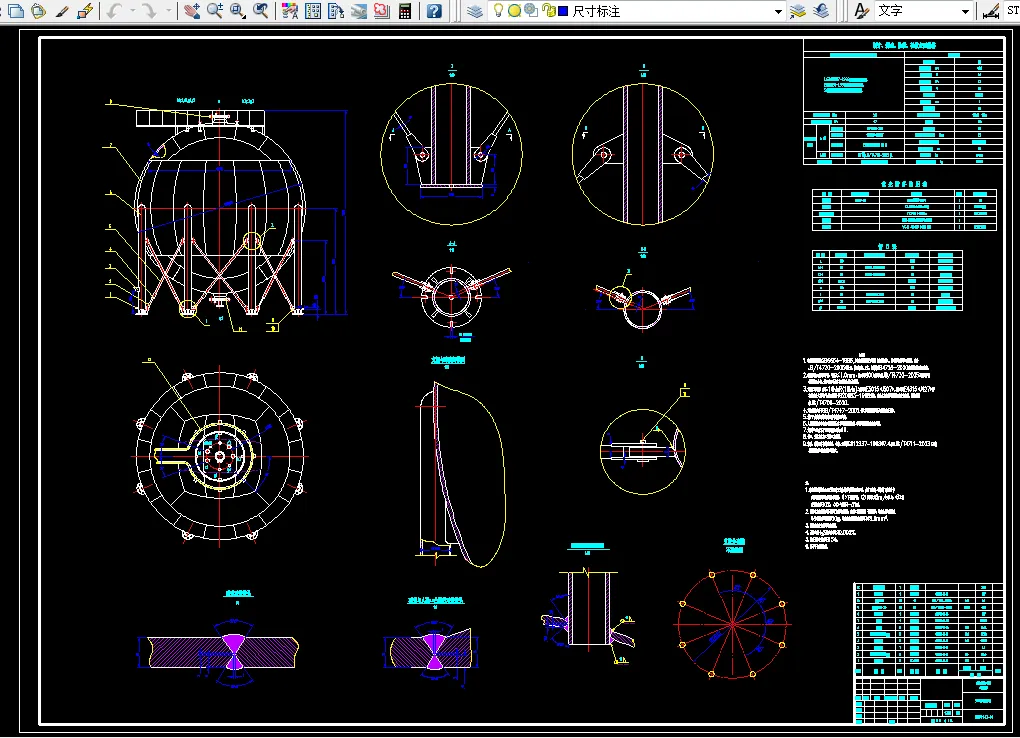Click the Layer Previous button

822,11
